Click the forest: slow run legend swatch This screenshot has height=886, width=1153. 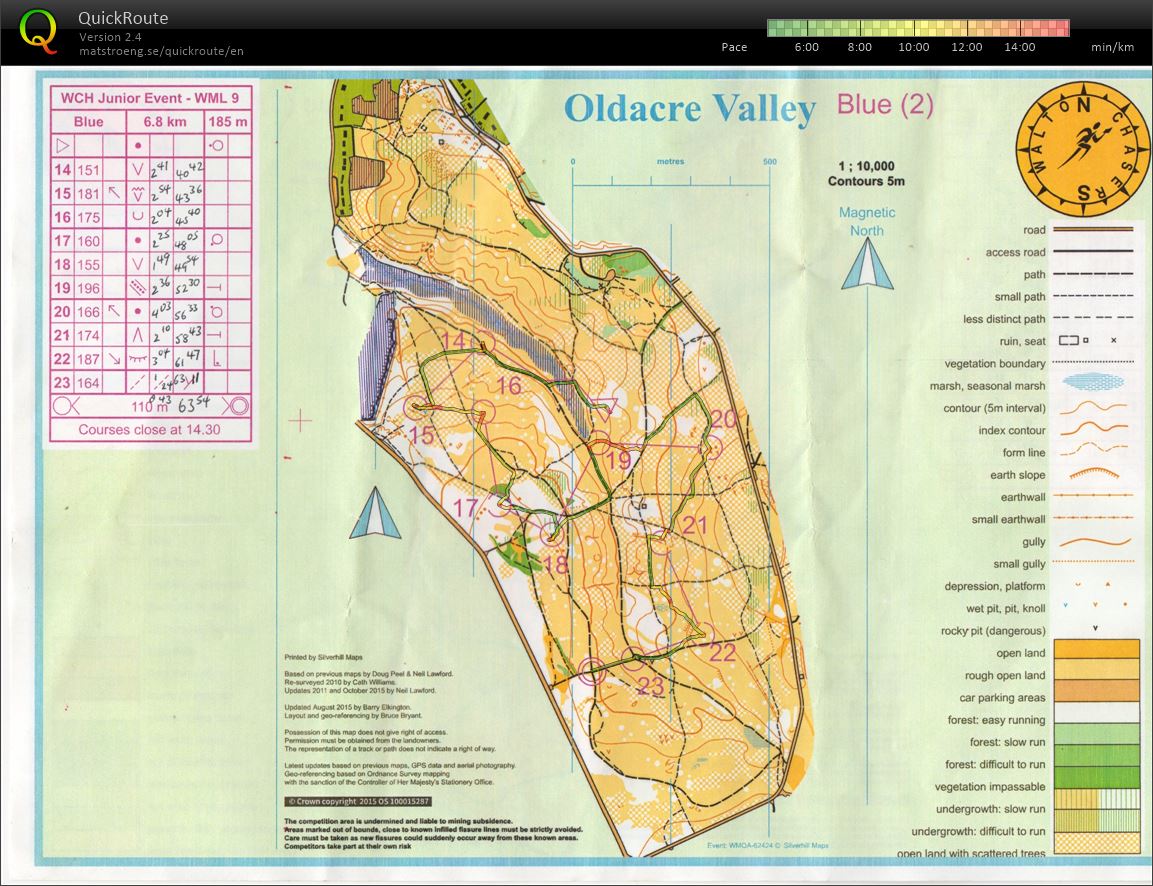tap(1096, 734)
